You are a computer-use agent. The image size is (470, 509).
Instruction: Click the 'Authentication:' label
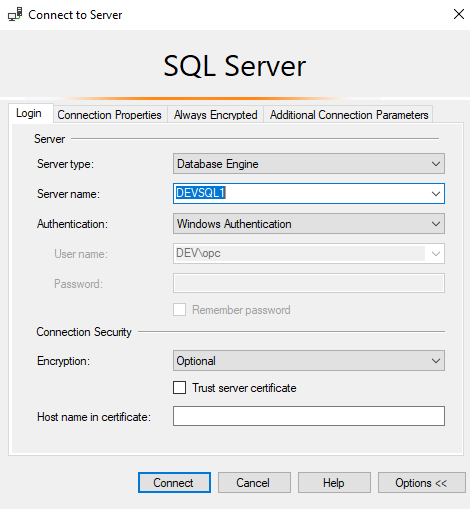[x=72, y=224]
